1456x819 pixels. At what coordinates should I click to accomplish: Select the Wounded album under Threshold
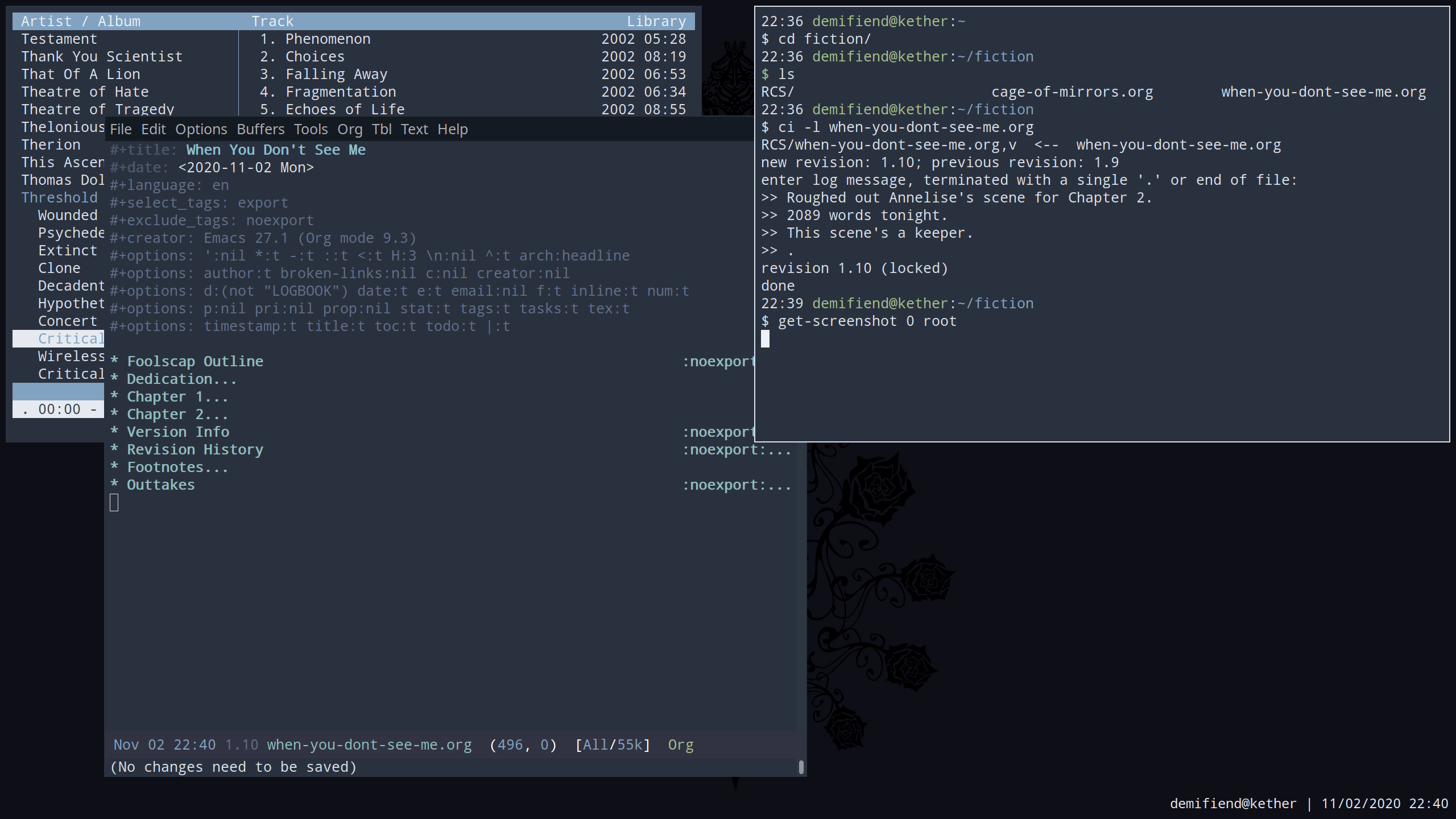tap(67, 215)
